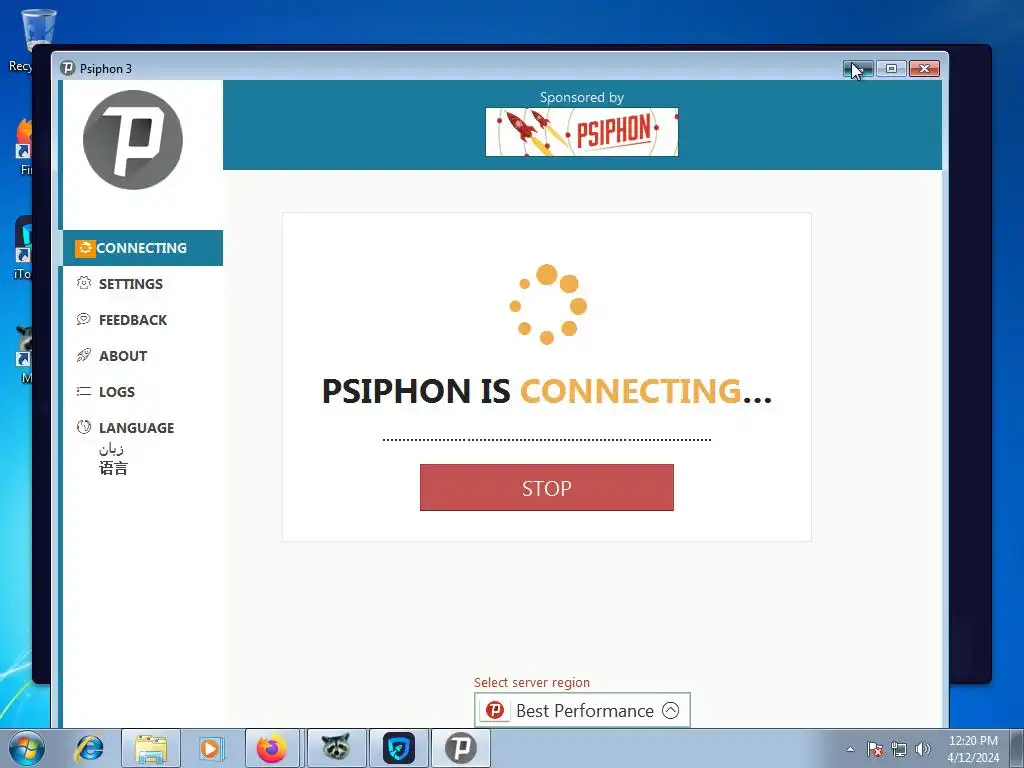Minimize the Psiphon 3 window

pos(857,69)
